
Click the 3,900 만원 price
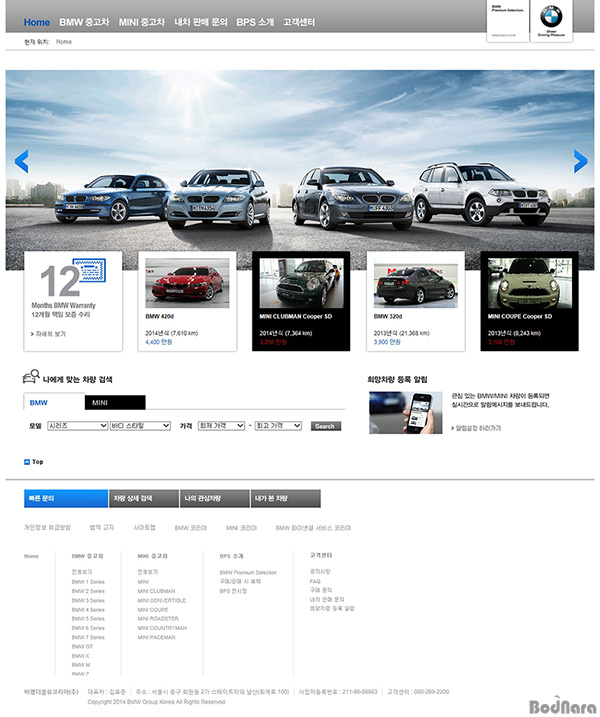(387, 342)
